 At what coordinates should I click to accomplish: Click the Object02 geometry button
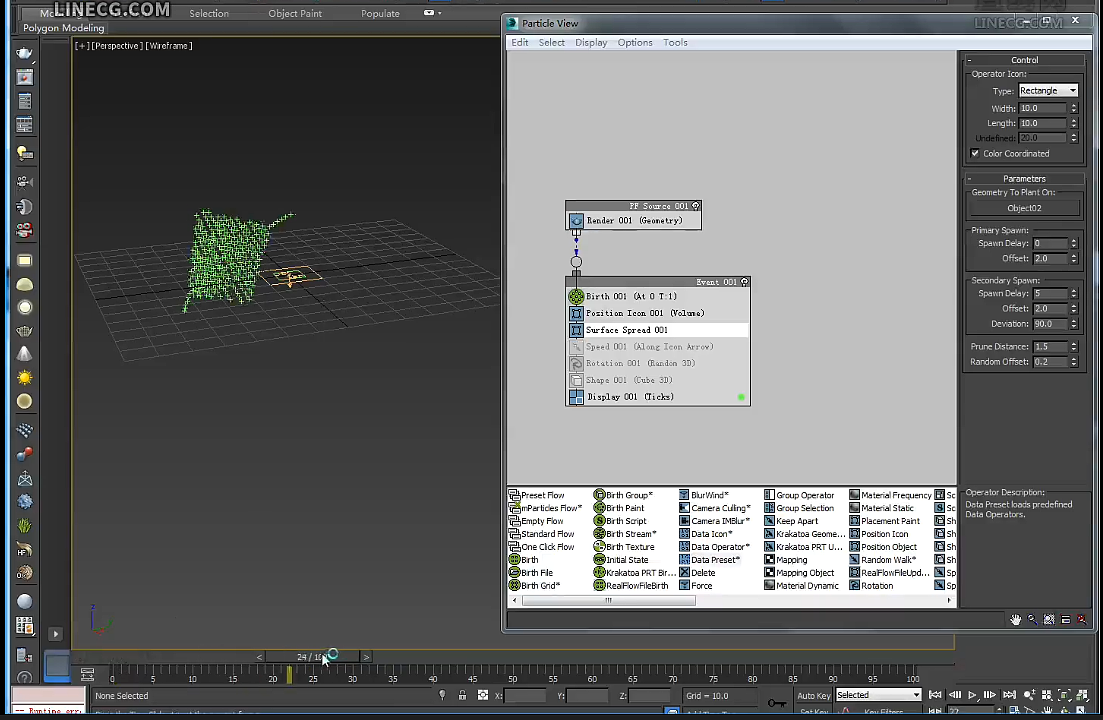tap(1024, 208)
